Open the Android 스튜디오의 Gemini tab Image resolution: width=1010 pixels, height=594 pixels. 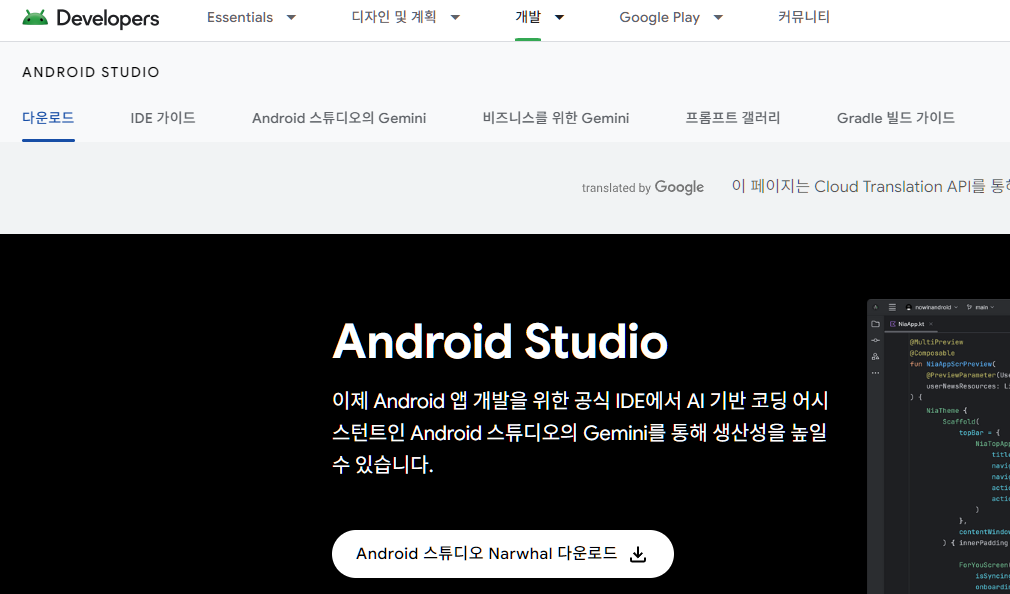[339, 118]
